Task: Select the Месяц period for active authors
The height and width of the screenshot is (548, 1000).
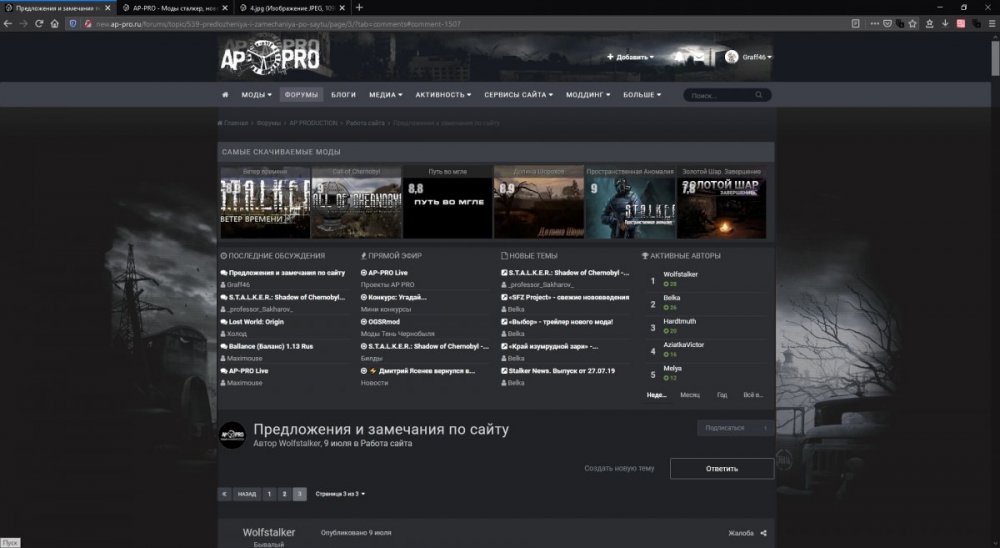Action: pyautogui.click(x=690, y=394)
